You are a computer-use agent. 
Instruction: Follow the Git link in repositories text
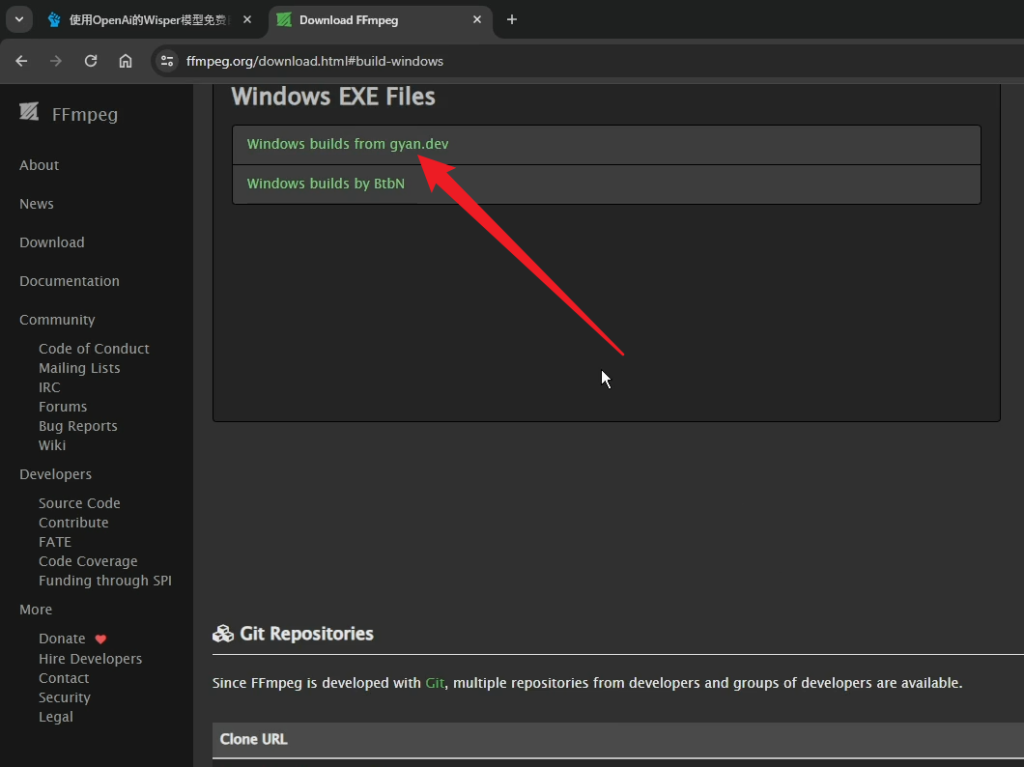[x=435, y=683]
